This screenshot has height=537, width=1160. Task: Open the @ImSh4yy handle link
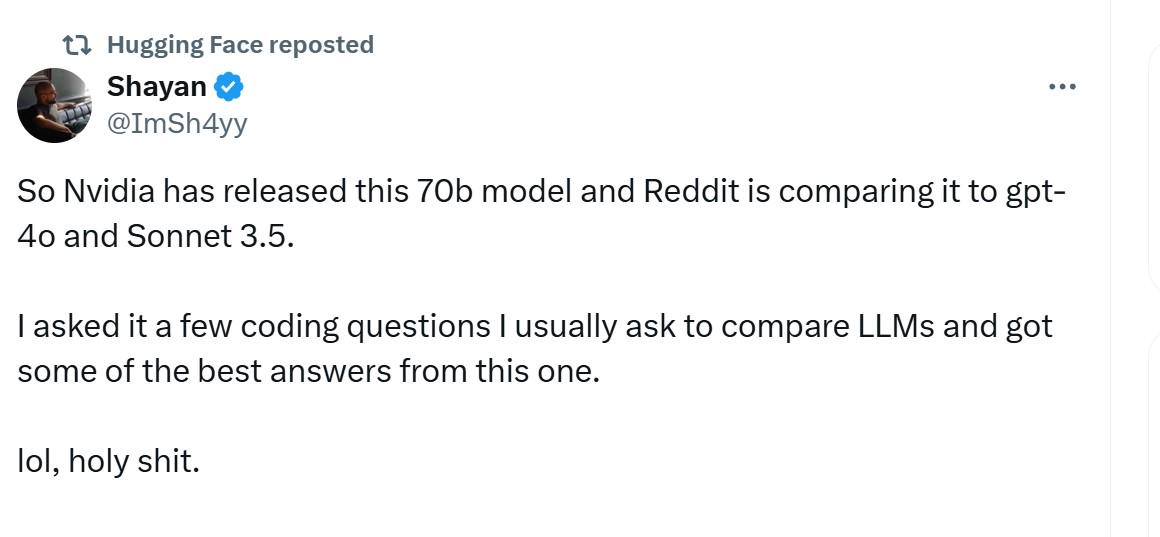(x=176, y=123)
